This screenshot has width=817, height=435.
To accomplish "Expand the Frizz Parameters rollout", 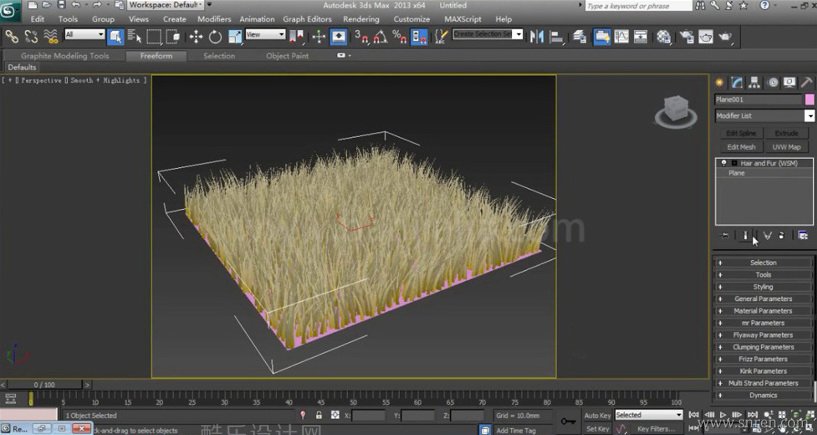I will click(x=763, y=359).
